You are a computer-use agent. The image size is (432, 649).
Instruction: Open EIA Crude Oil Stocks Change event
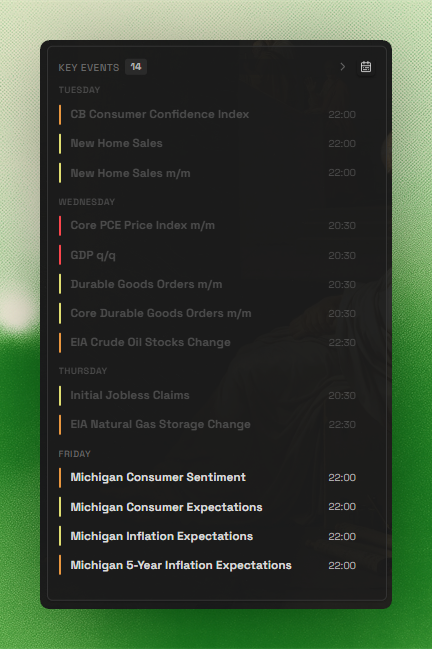208,343
